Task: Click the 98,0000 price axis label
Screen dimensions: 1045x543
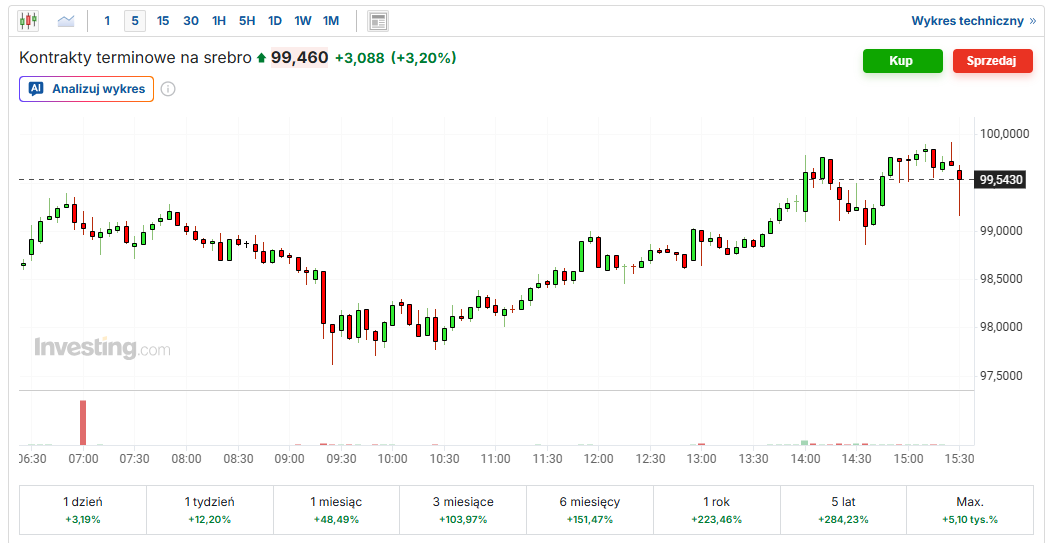Action: (1000, 326)
